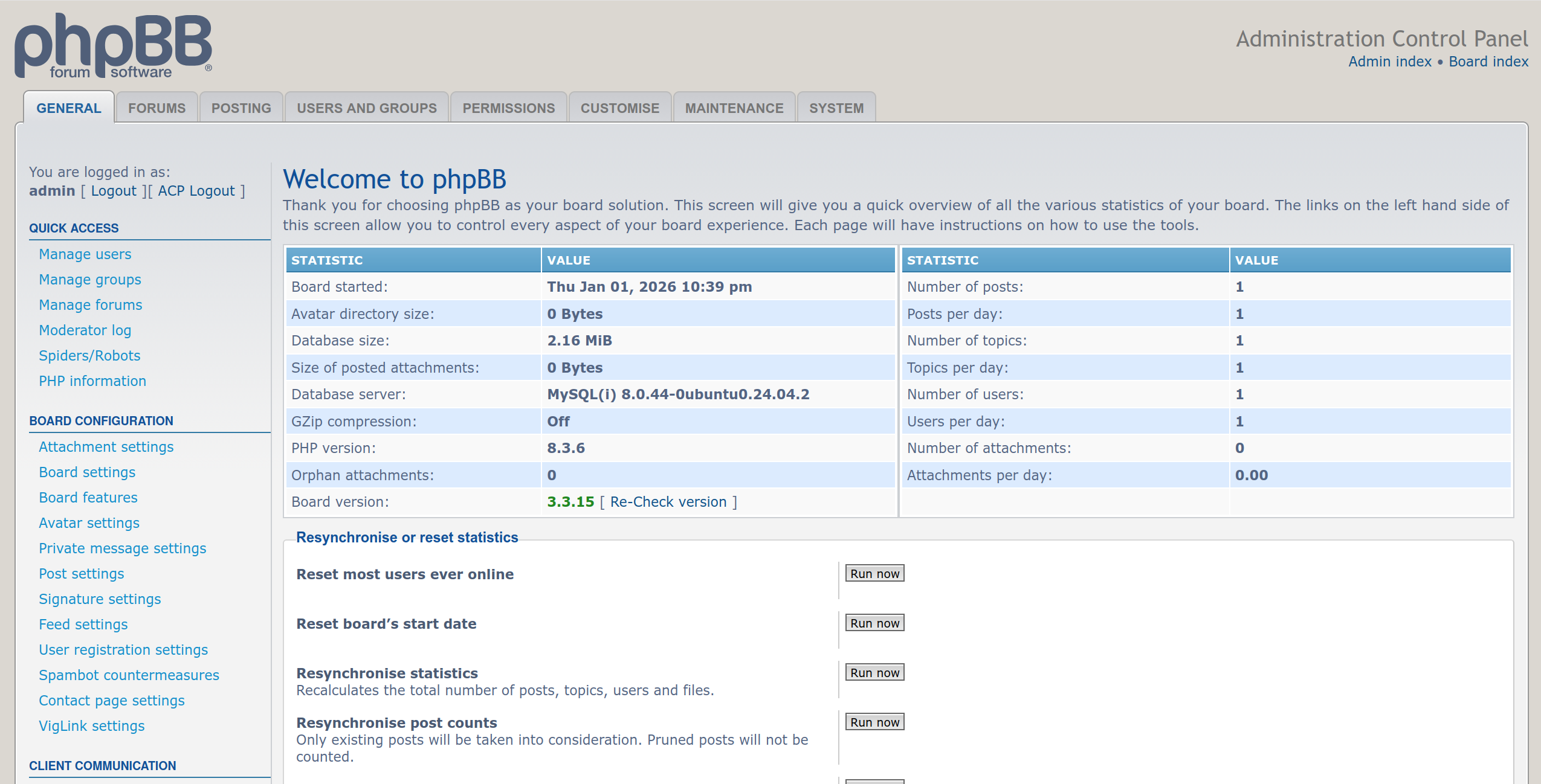The width and height of the screenshot is (1541, 784).
Task: Click Re-Check version link
Action: [x=668, y=502]
